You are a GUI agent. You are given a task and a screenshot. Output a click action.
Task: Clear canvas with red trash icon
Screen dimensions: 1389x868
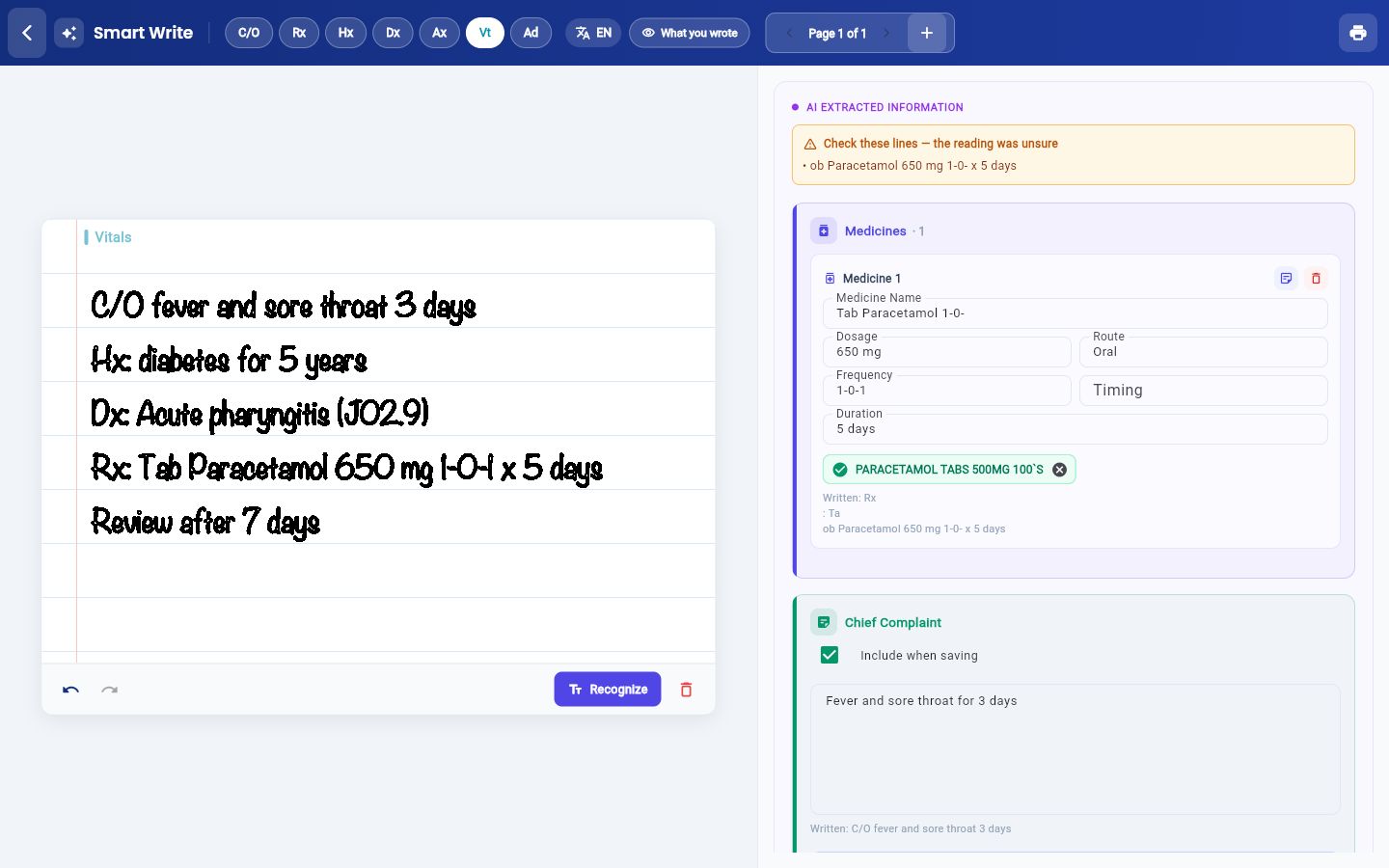(x=686, y=690)
